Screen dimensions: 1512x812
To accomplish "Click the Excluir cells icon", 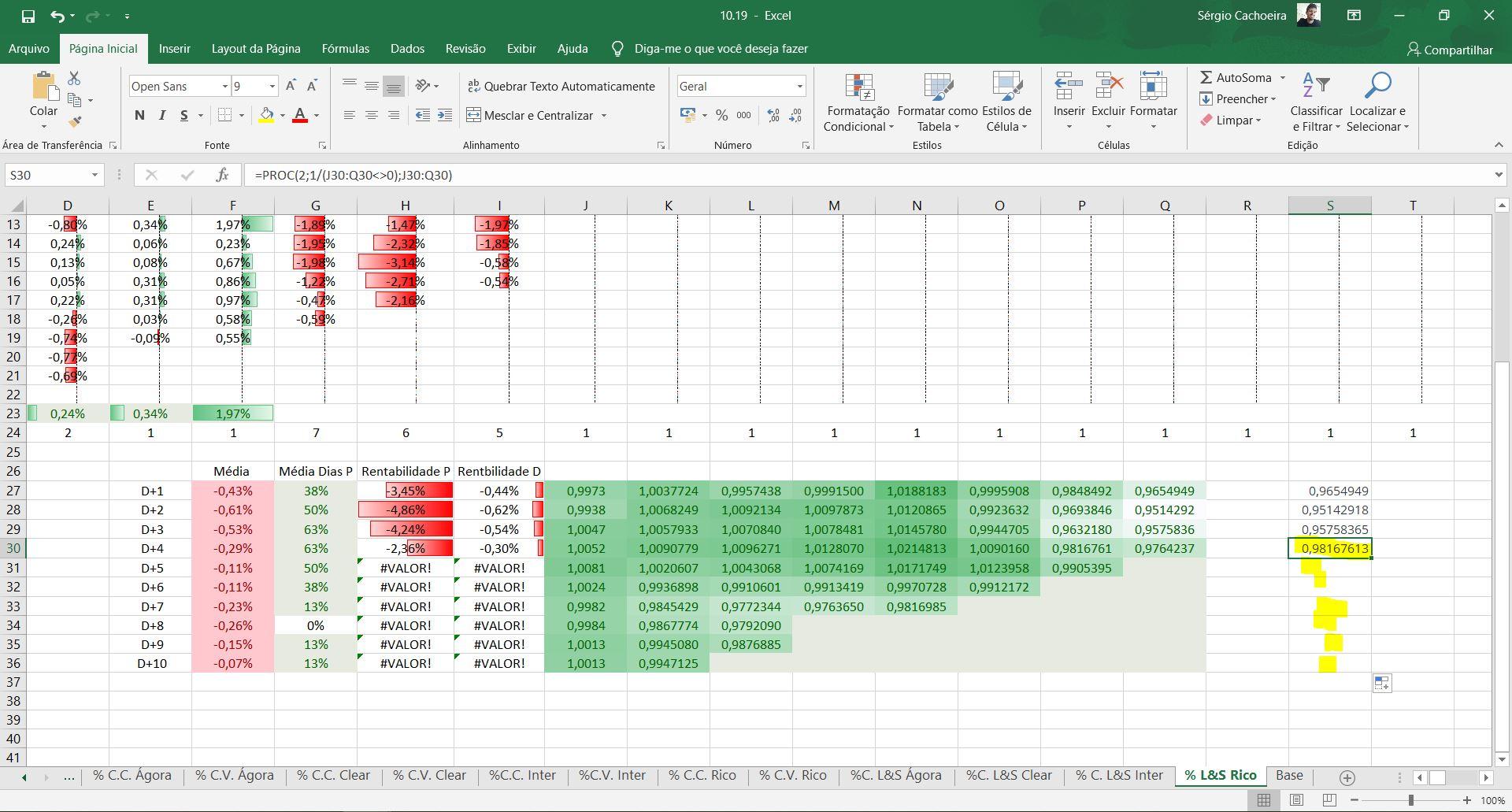I will (1108, 87).
